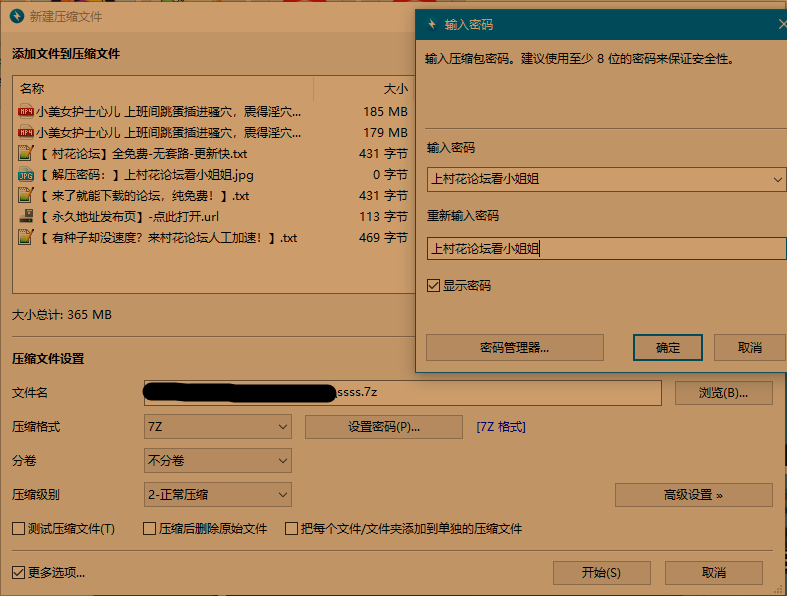The height and width of the screenshot is (596, 787).
Task: Select the 185 MB video file icon
Action: 26,112
